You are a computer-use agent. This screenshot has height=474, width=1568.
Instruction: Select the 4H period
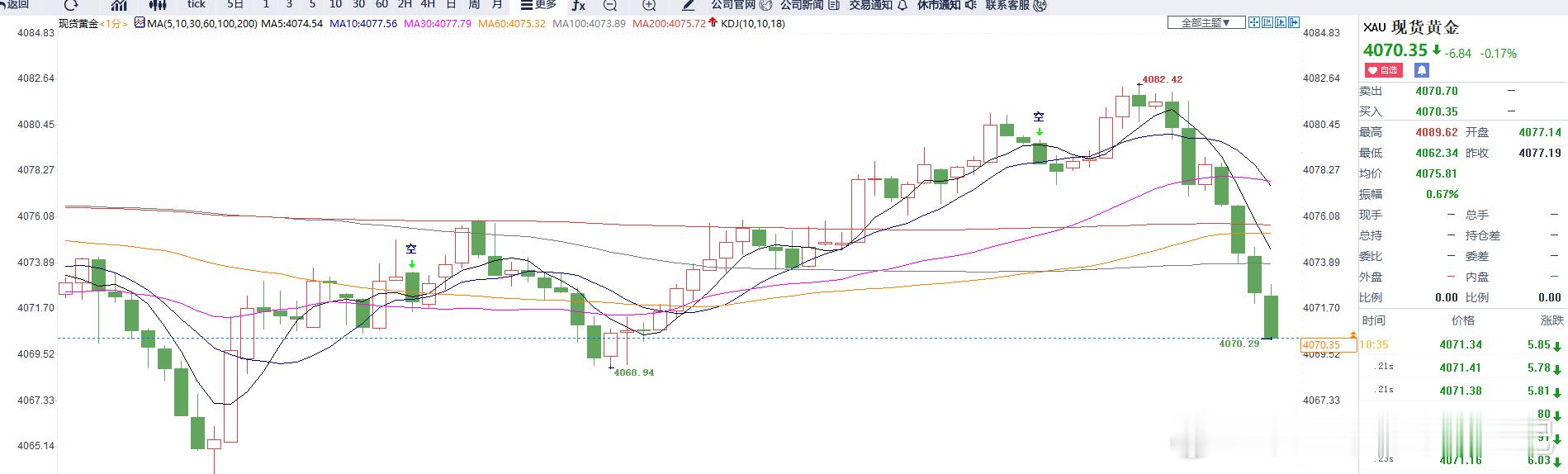click(x=428, y=4)
